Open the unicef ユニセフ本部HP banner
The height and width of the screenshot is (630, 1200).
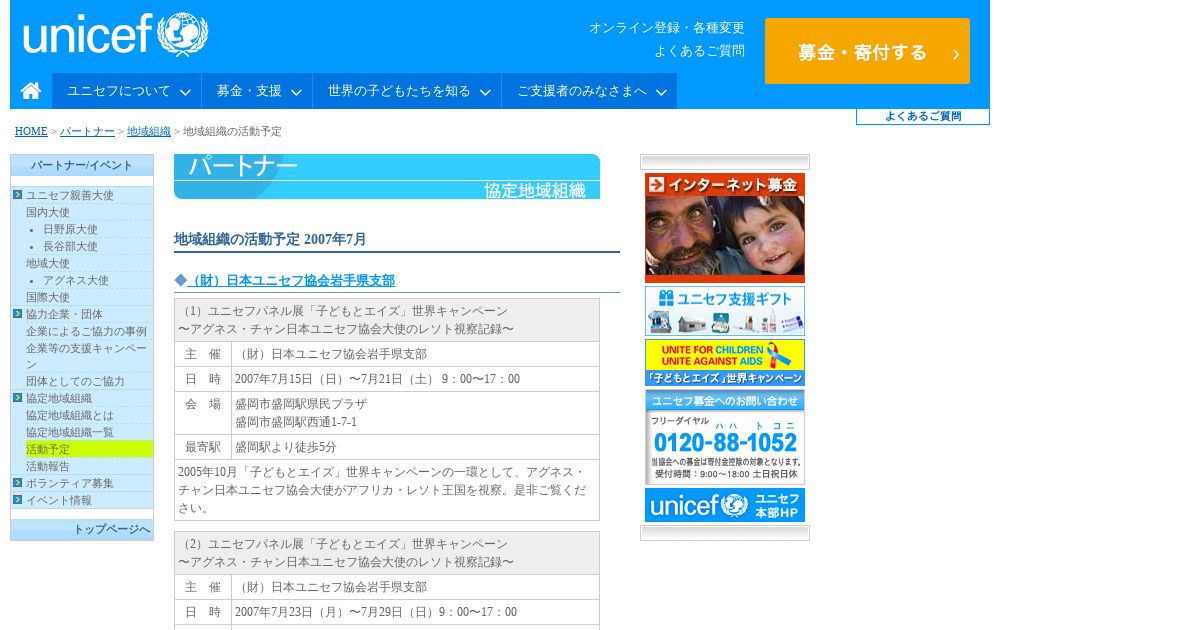[725, 505]
